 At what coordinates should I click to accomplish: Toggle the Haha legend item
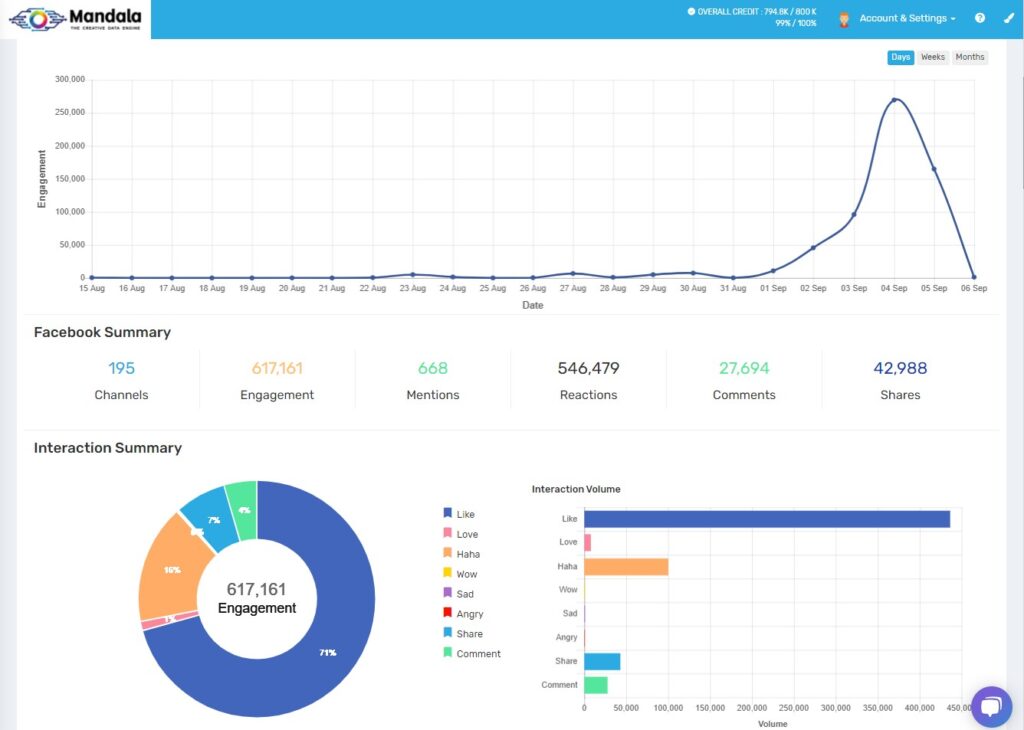tap(467, 554)
